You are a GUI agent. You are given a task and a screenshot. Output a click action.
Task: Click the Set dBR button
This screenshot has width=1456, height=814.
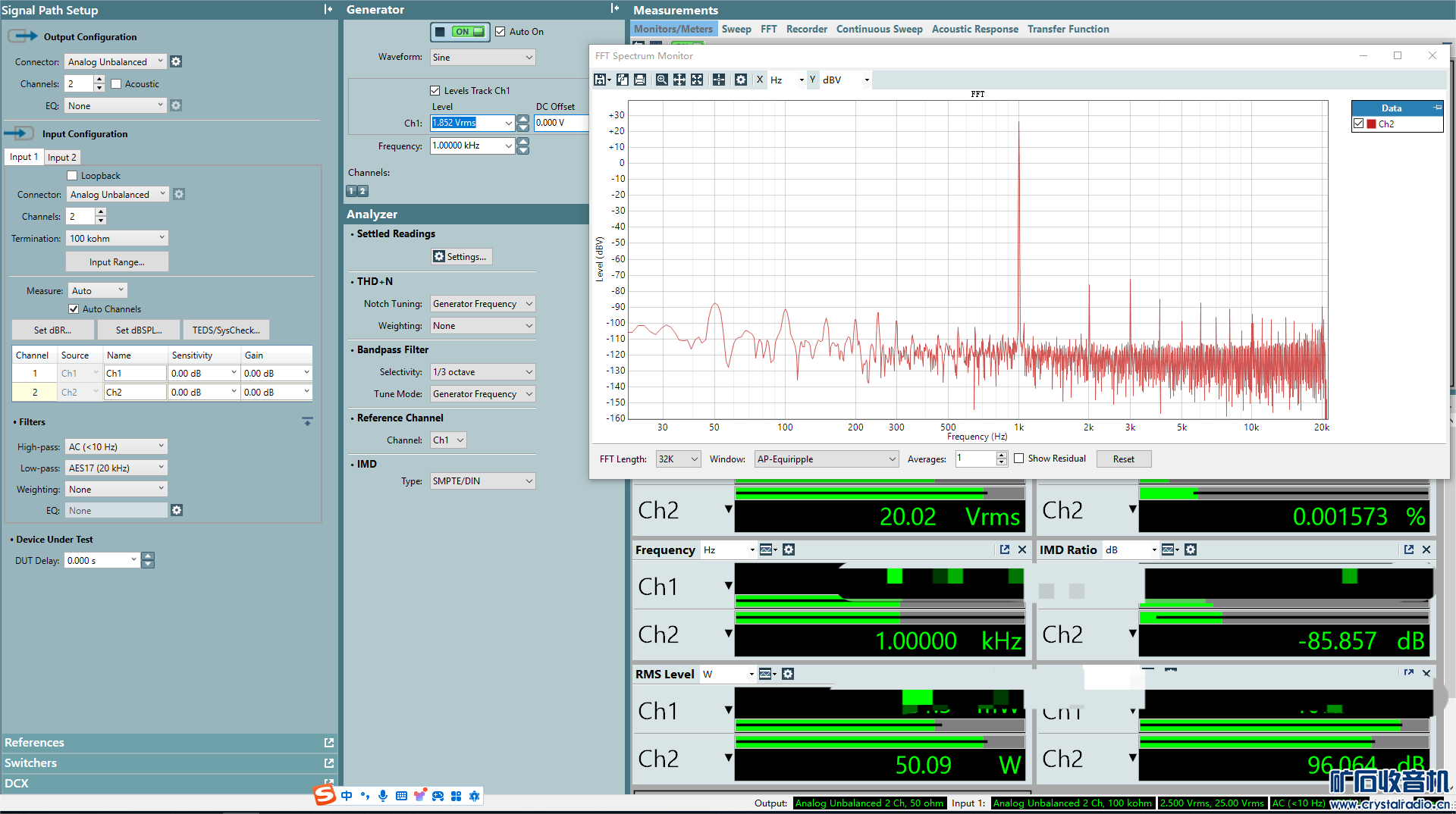pos(53,330)
